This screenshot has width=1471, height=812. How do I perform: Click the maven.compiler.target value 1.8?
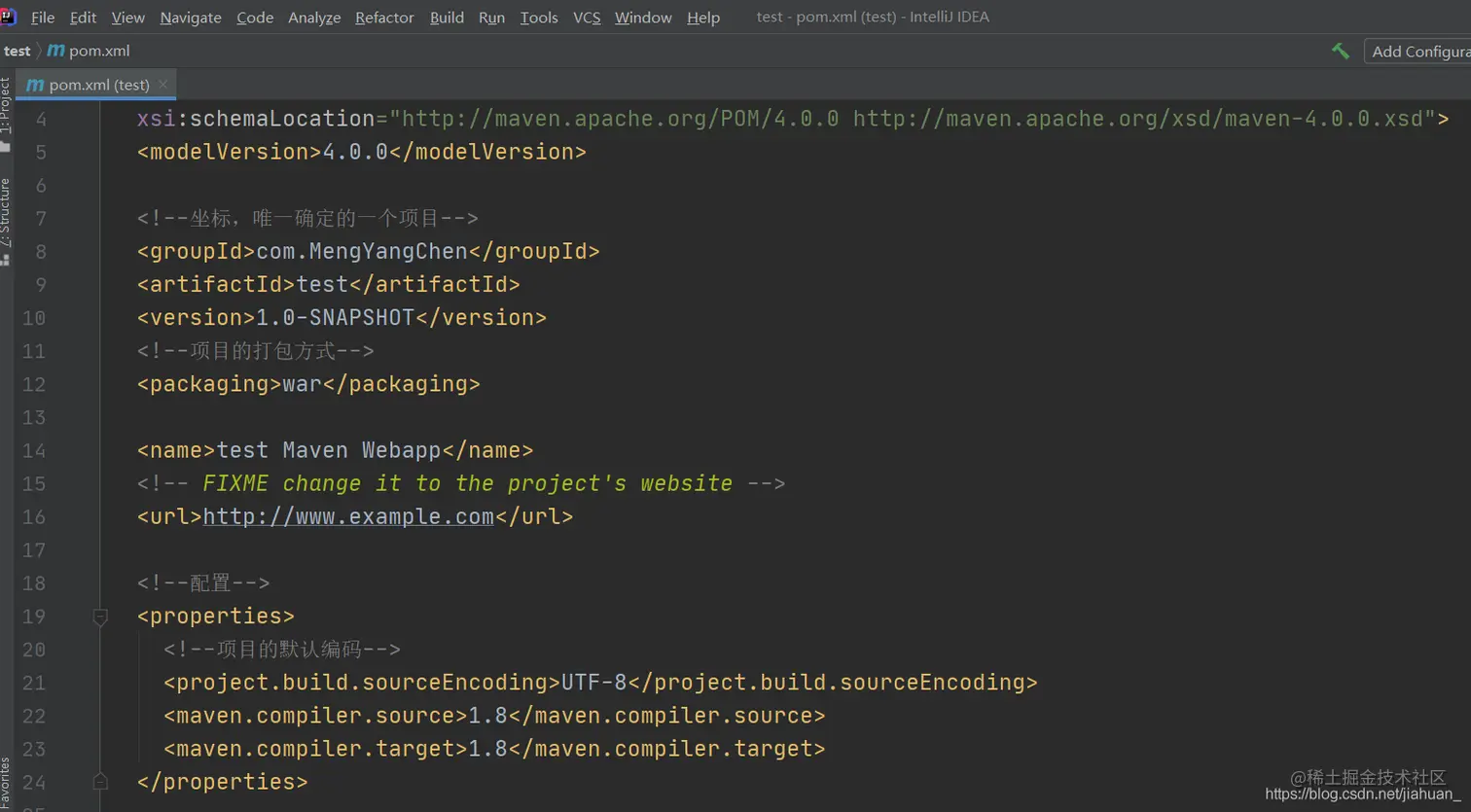point(487,749)
